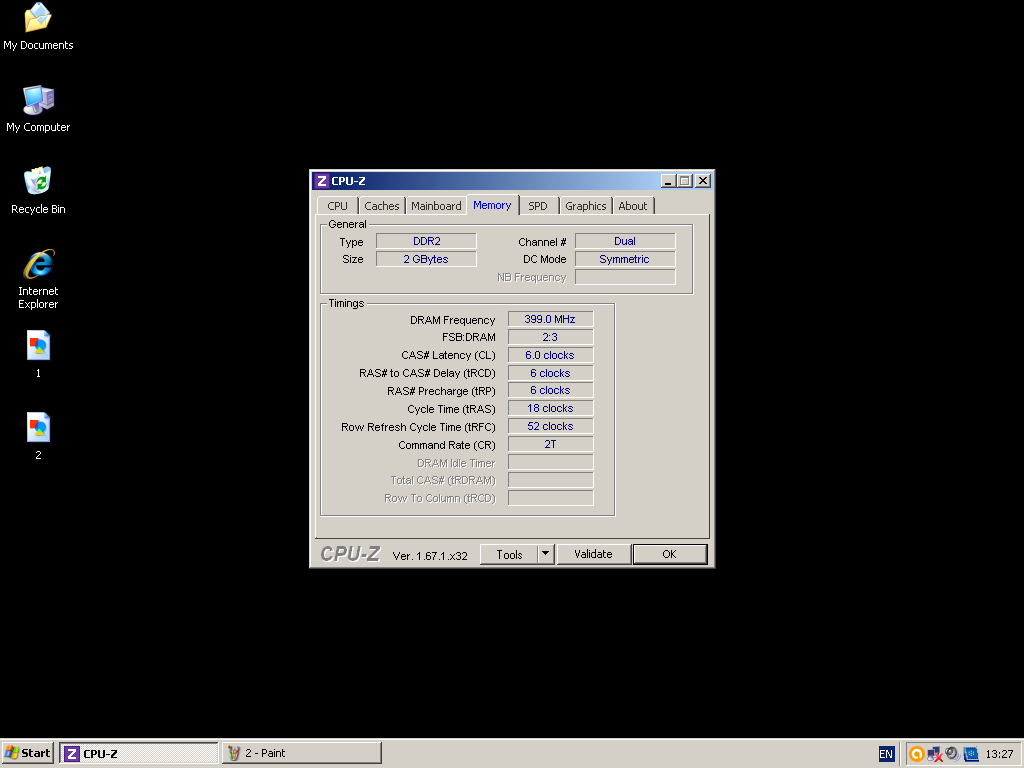Viewport: 1024px width, 768px height.
Task: Expand the Tools dropdown arrow
Action: tap(546, 554)
